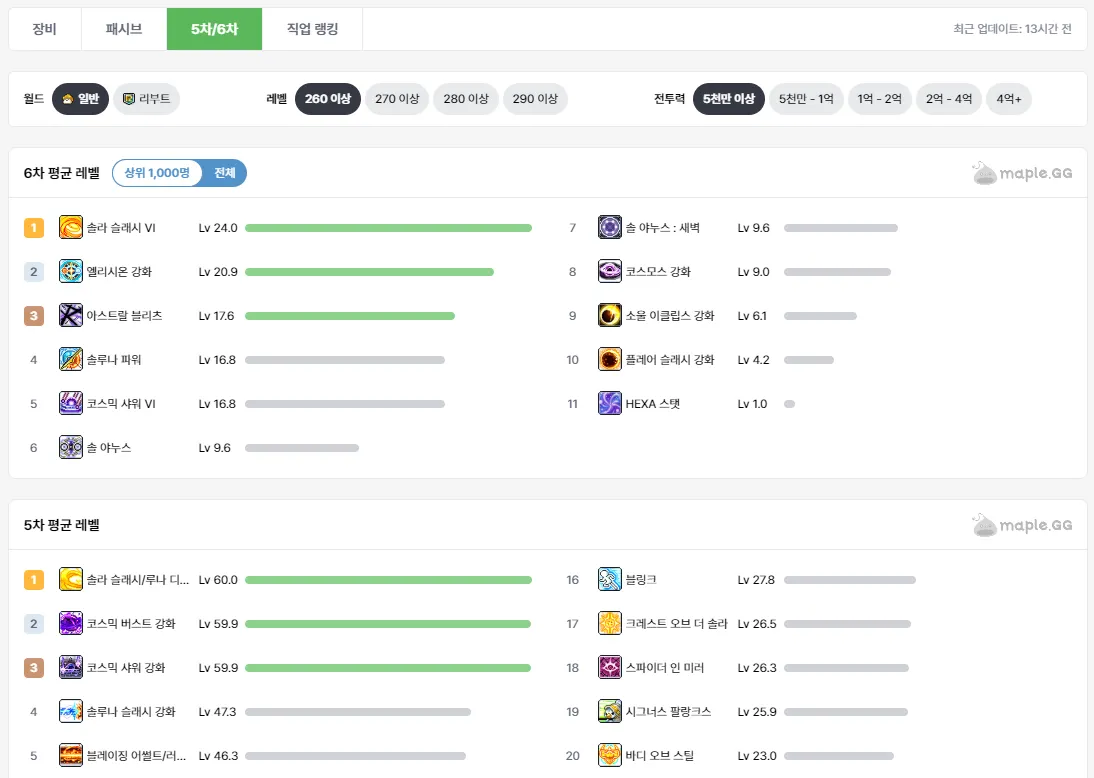Click the rank 1 badge in 6차 list

[33, 227]
